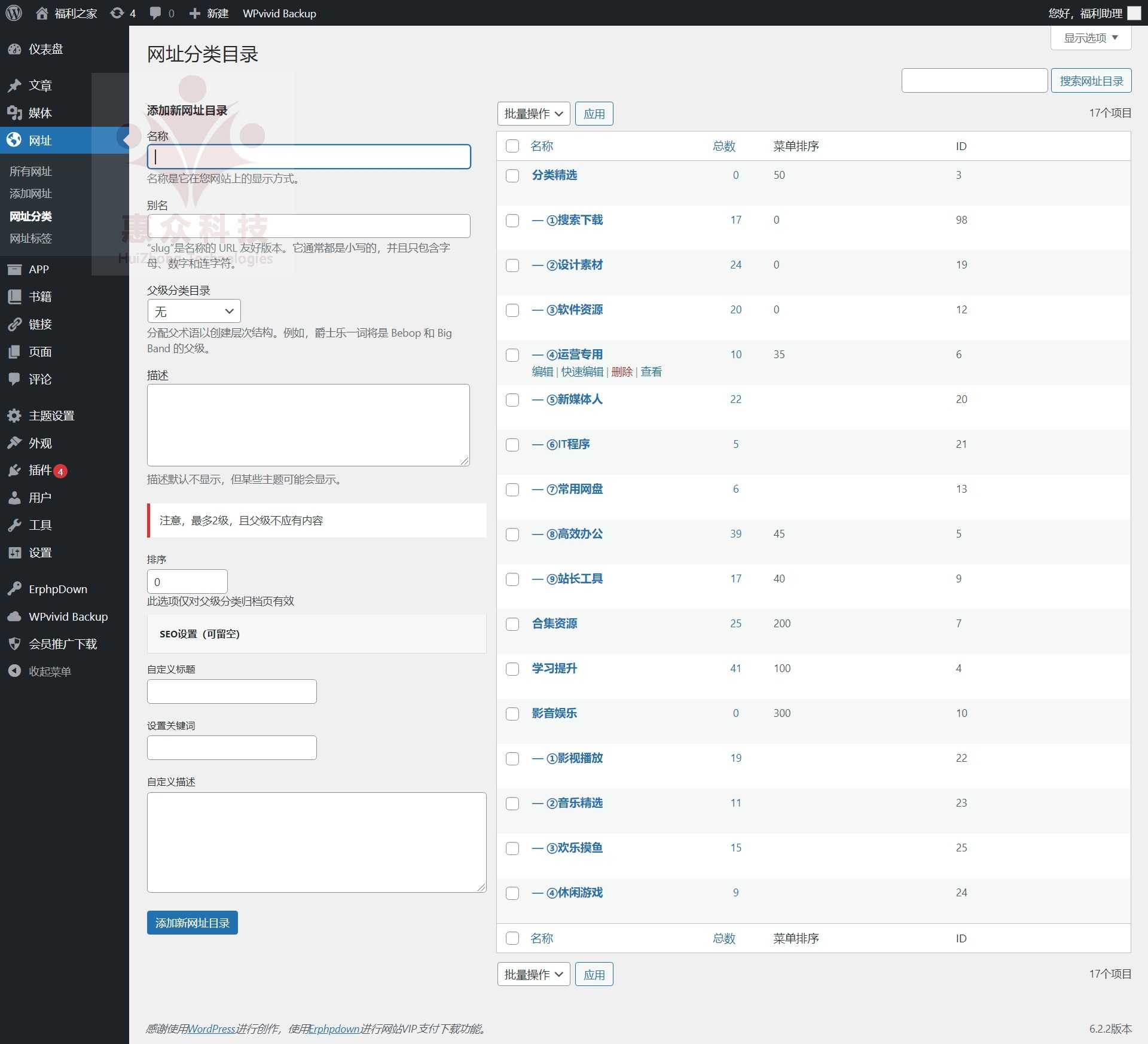Collapse the menu with 收起菜单 icon
Viewport: 1148px width, 1044px height.
tap(14, 671)
